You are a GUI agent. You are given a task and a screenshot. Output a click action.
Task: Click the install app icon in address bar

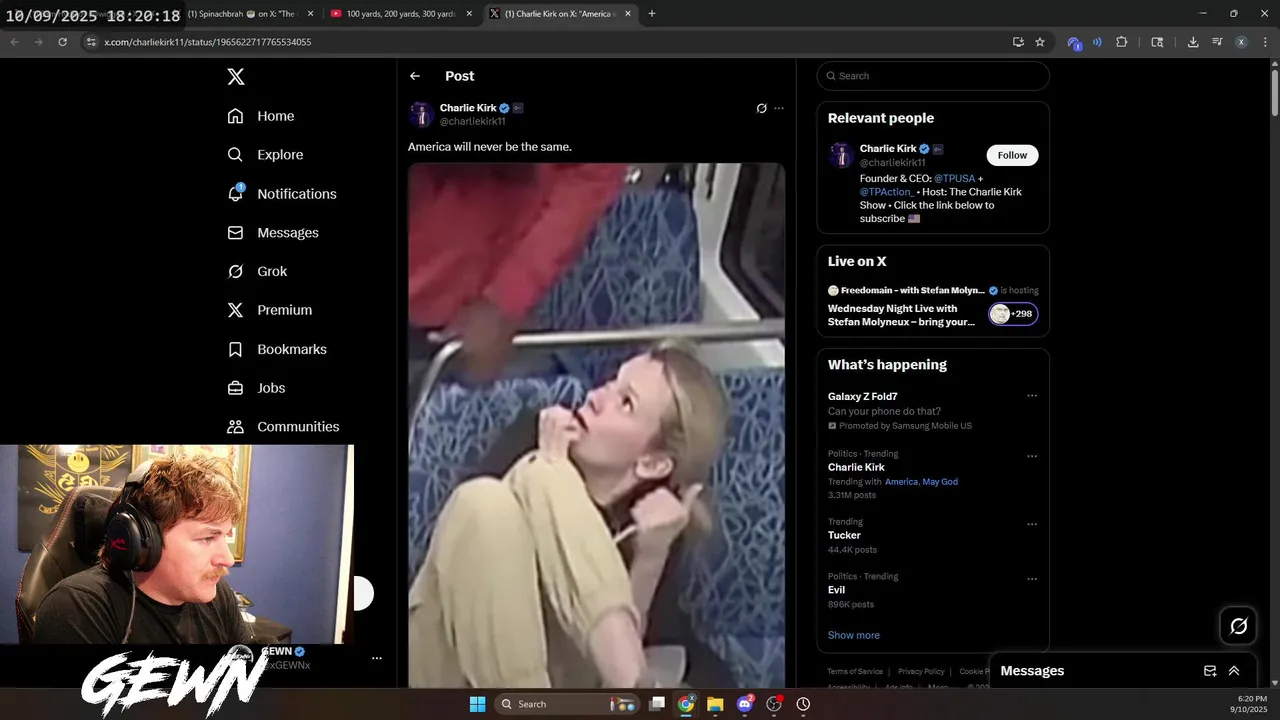pyautogui.click(x=1018, y=42)
